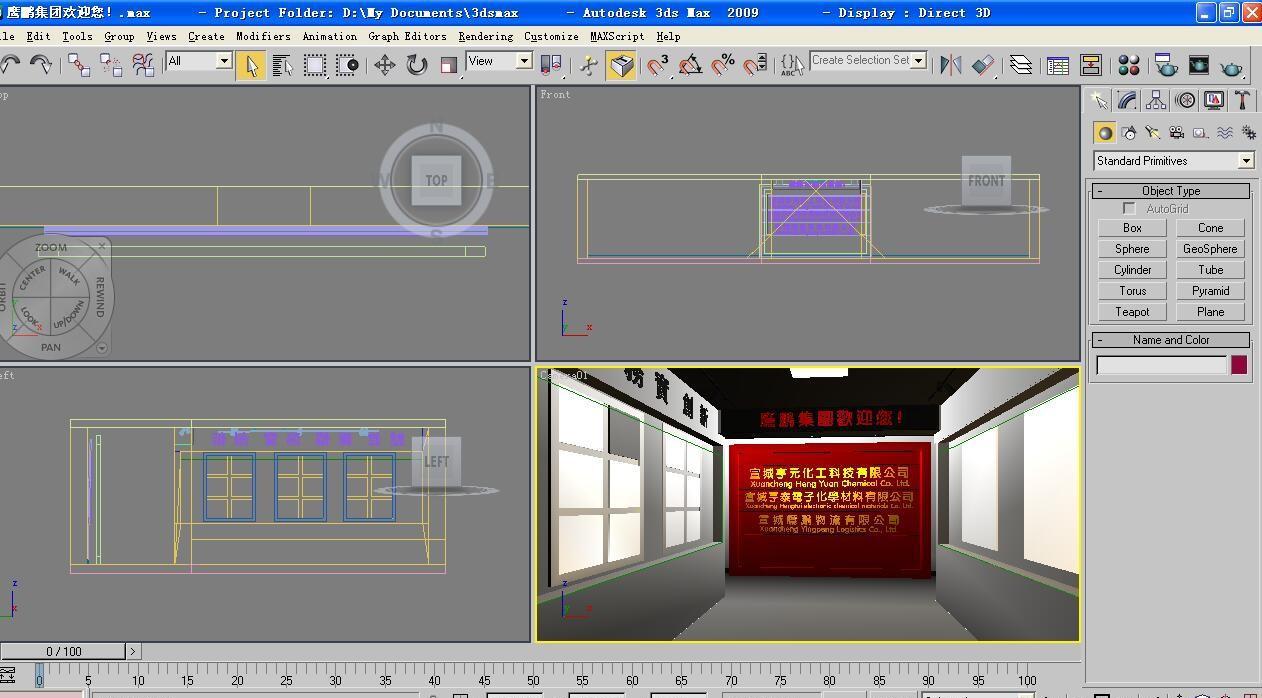1262x698 pixels.
Task: Select the Cameras category icon
Action: [1177, 132]
